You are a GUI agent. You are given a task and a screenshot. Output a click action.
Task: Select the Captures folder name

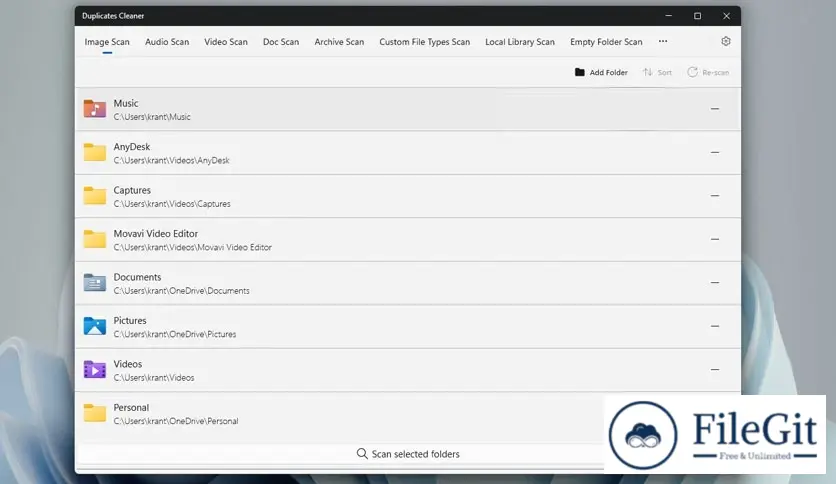[x=132, y=190]
